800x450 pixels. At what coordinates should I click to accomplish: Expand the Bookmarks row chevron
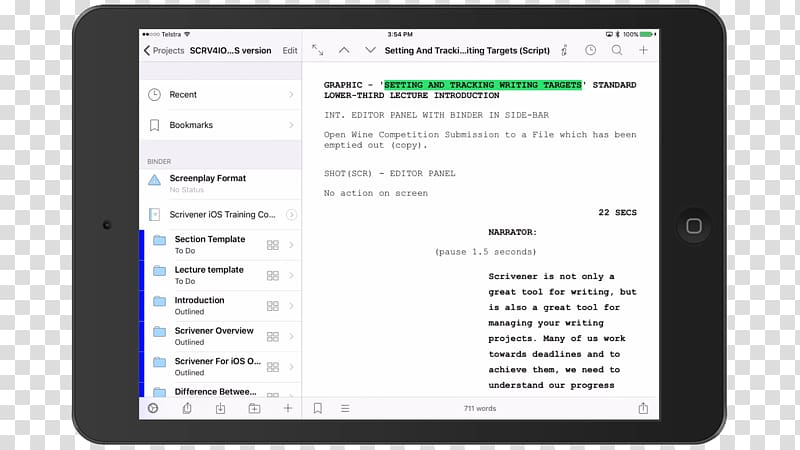[291, 126]
